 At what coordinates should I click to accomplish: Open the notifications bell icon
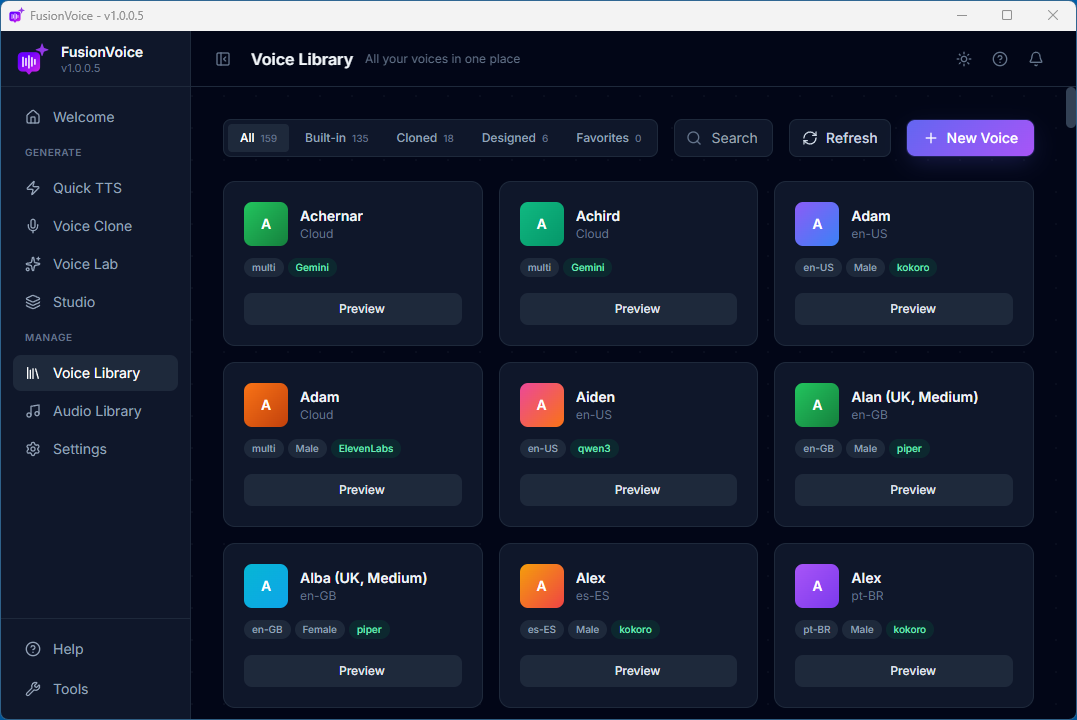pos(1036,59)
